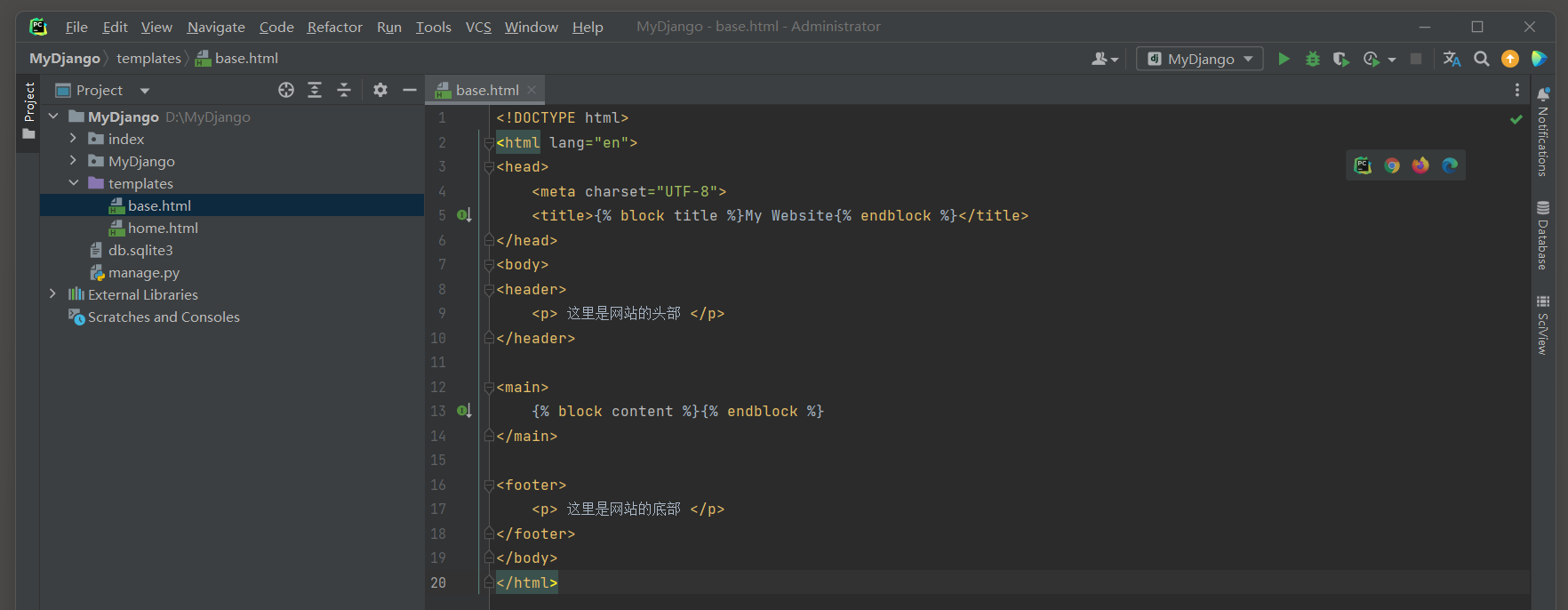Expand all in Project panel

315,90
